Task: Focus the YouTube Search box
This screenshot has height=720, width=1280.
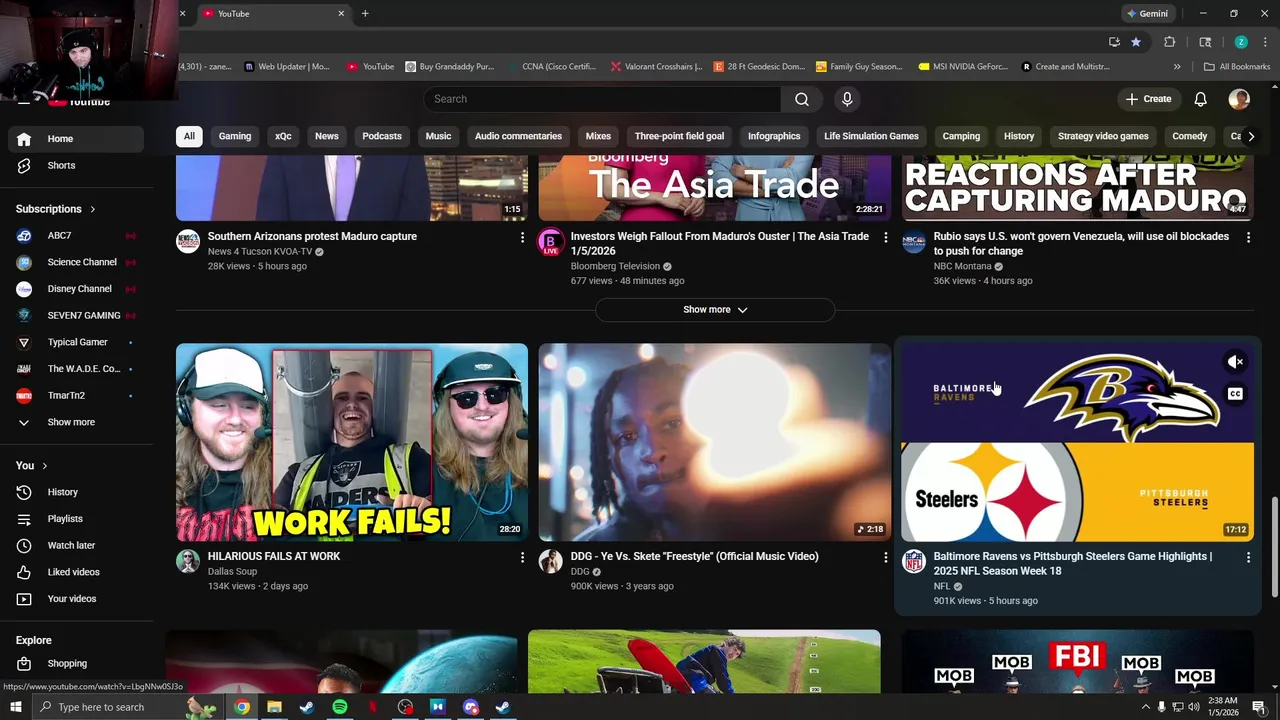Action: pos(602,99)
